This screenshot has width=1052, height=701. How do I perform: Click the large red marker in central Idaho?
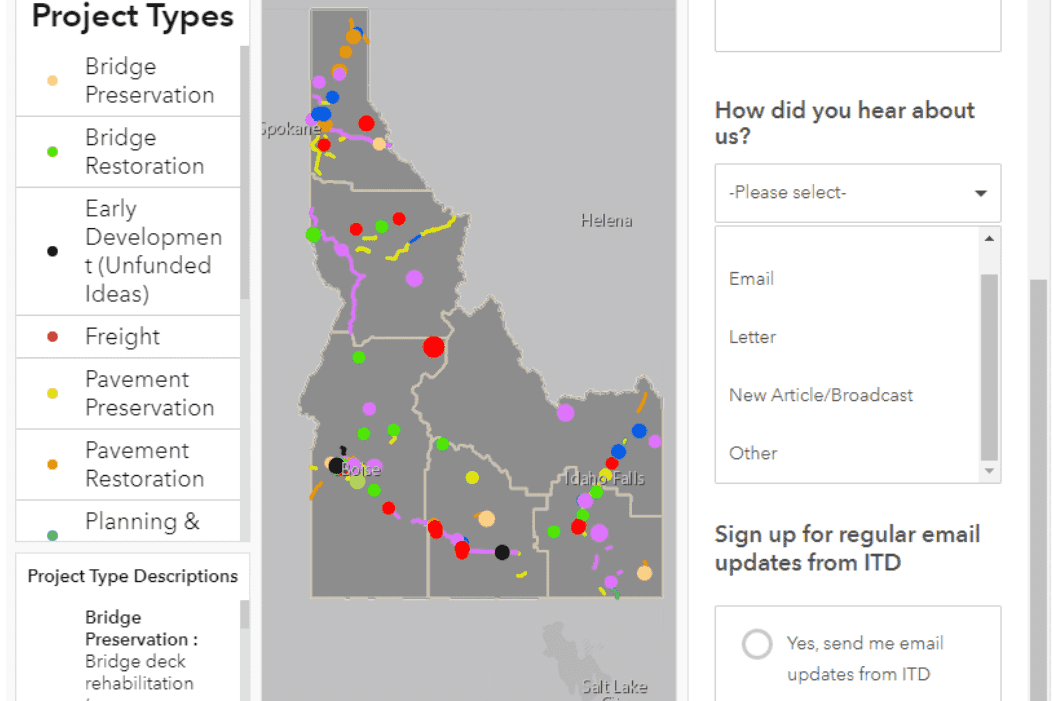tap(433, 347)
